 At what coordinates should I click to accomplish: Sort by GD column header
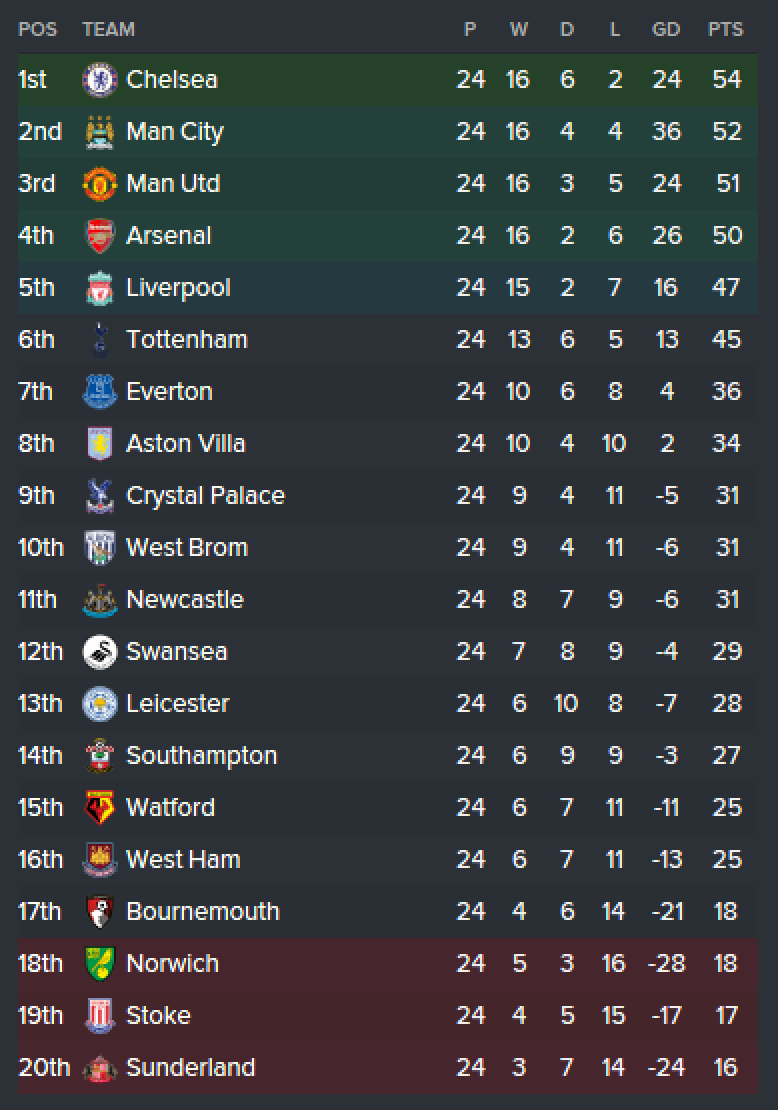tap(666, 30)
